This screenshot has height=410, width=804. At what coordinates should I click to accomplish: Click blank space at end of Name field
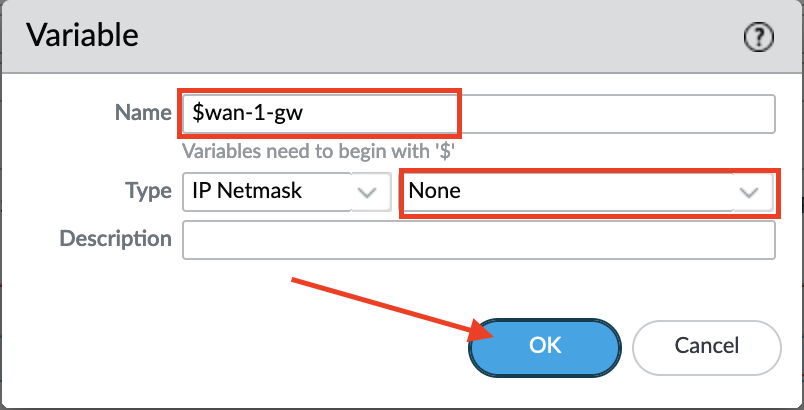click(620, 113)
